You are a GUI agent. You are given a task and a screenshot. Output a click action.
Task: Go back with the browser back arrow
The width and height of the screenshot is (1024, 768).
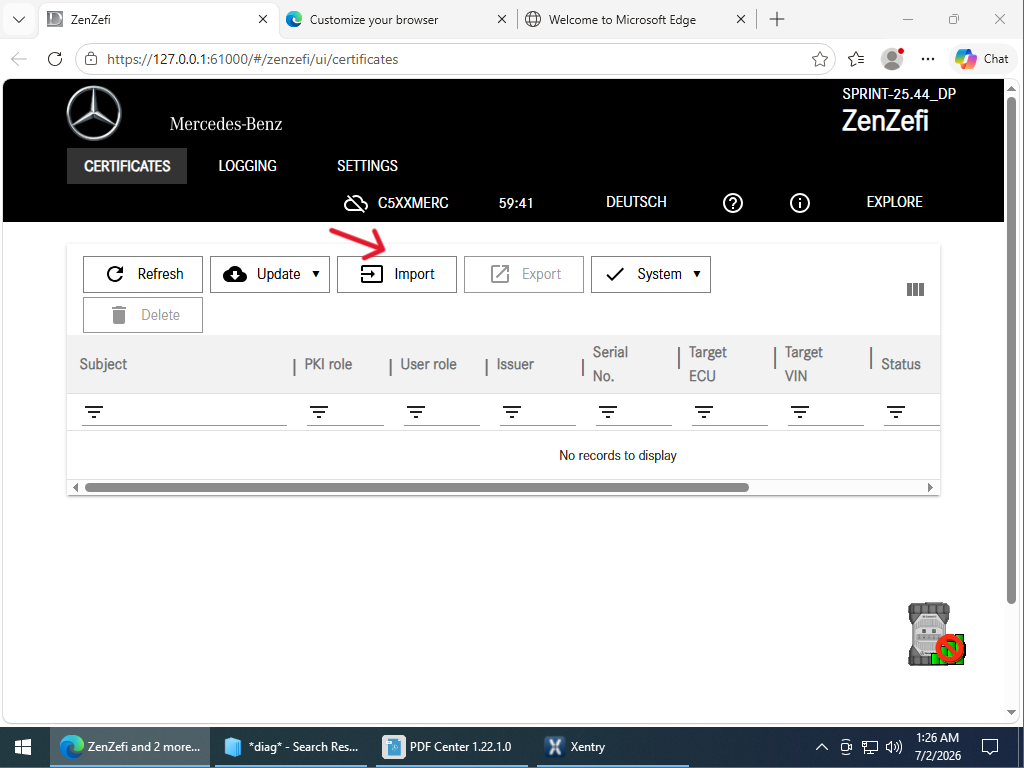pyautogui.click(x=19, y=59)
